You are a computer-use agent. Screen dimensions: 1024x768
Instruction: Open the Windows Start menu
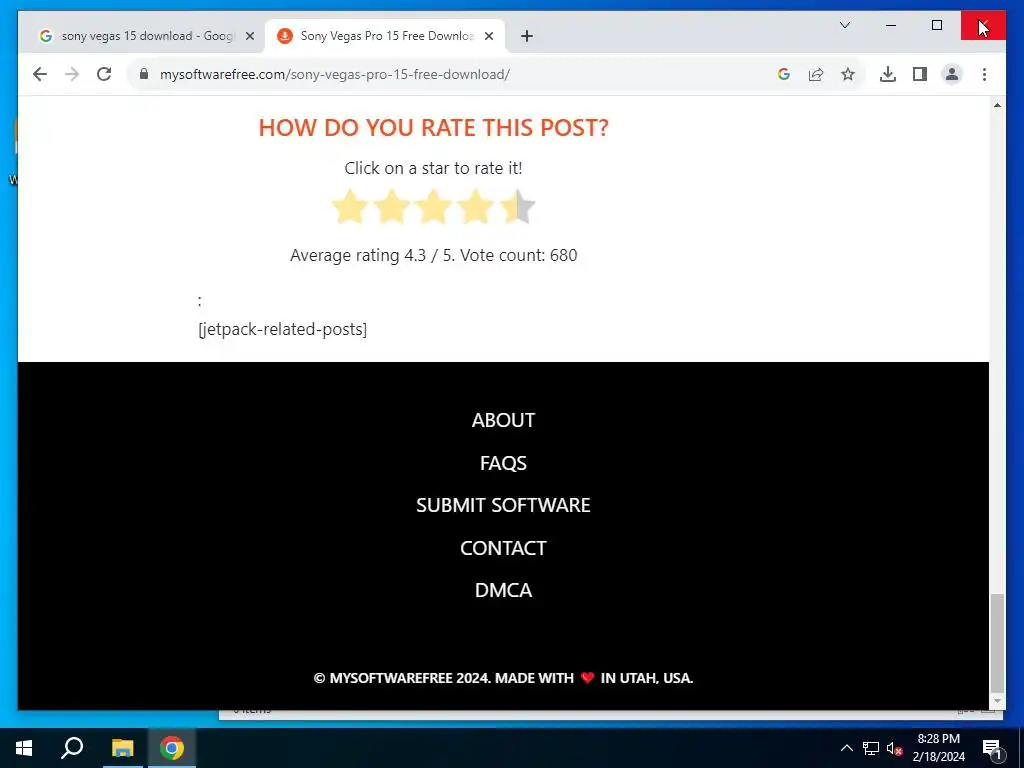(24, 748)
